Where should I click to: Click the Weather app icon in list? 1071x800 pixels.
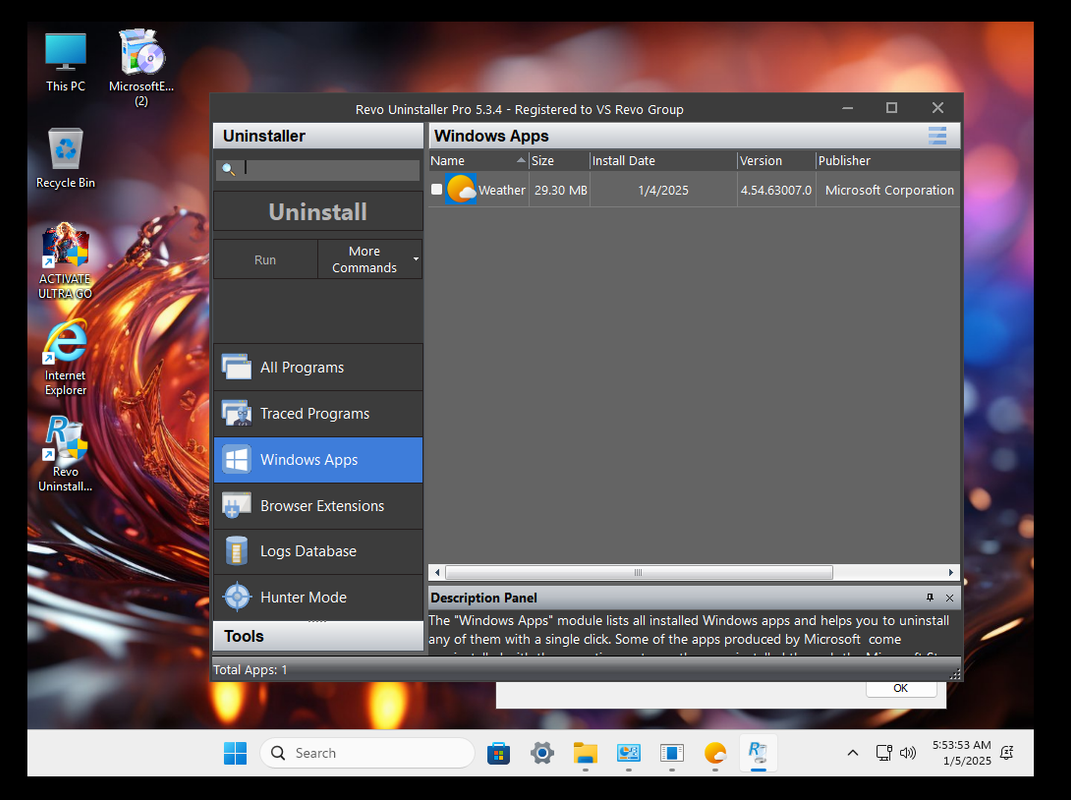pyautogui.click(x=461, y=189)
